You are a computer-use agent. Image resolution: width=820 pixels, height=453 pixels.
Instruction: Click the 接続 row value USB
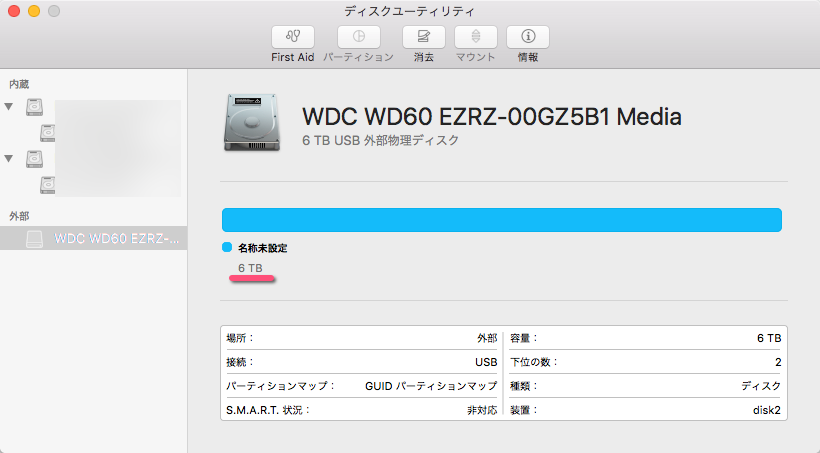pos(486,362)
